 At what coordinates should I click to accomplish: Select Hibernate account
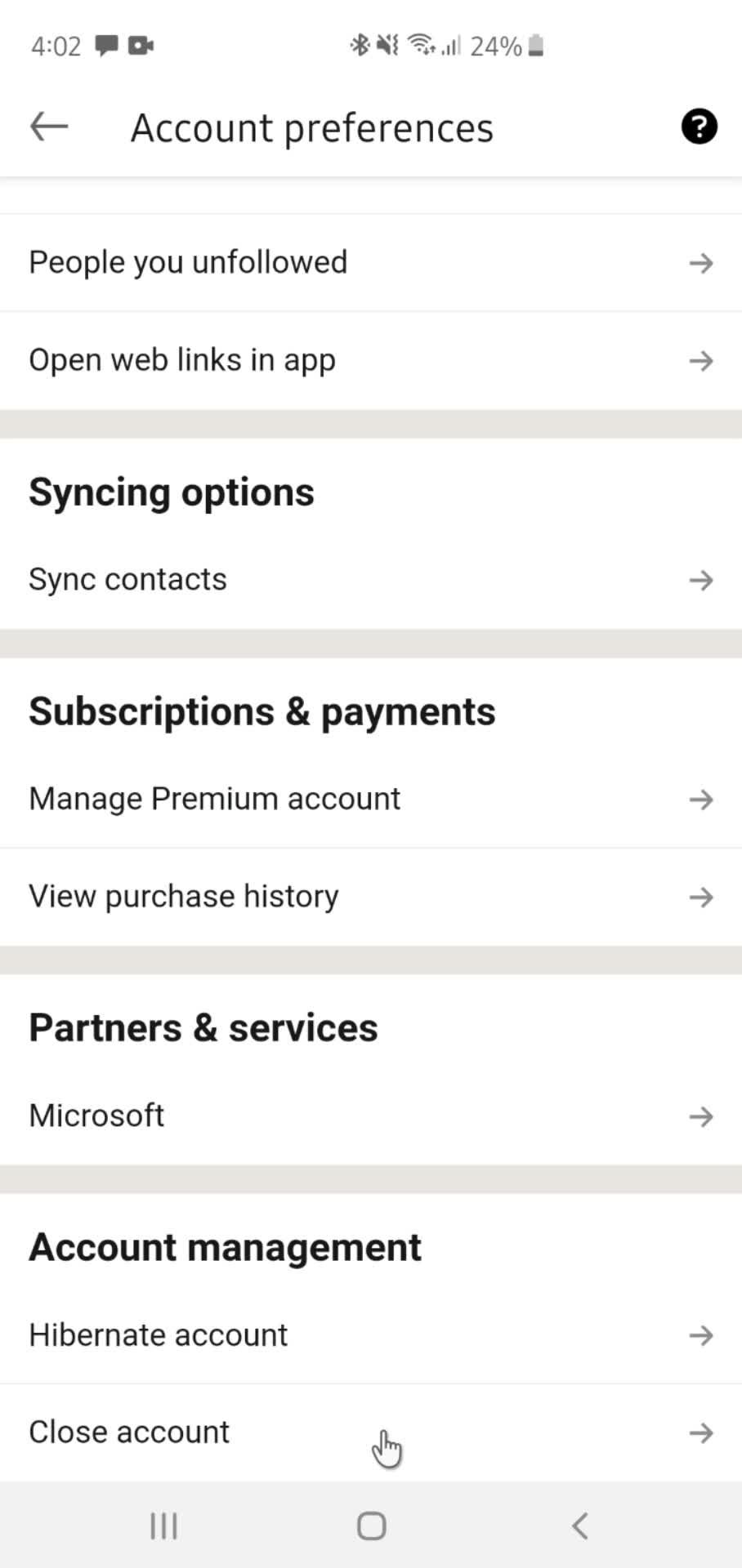point(371,1336)
